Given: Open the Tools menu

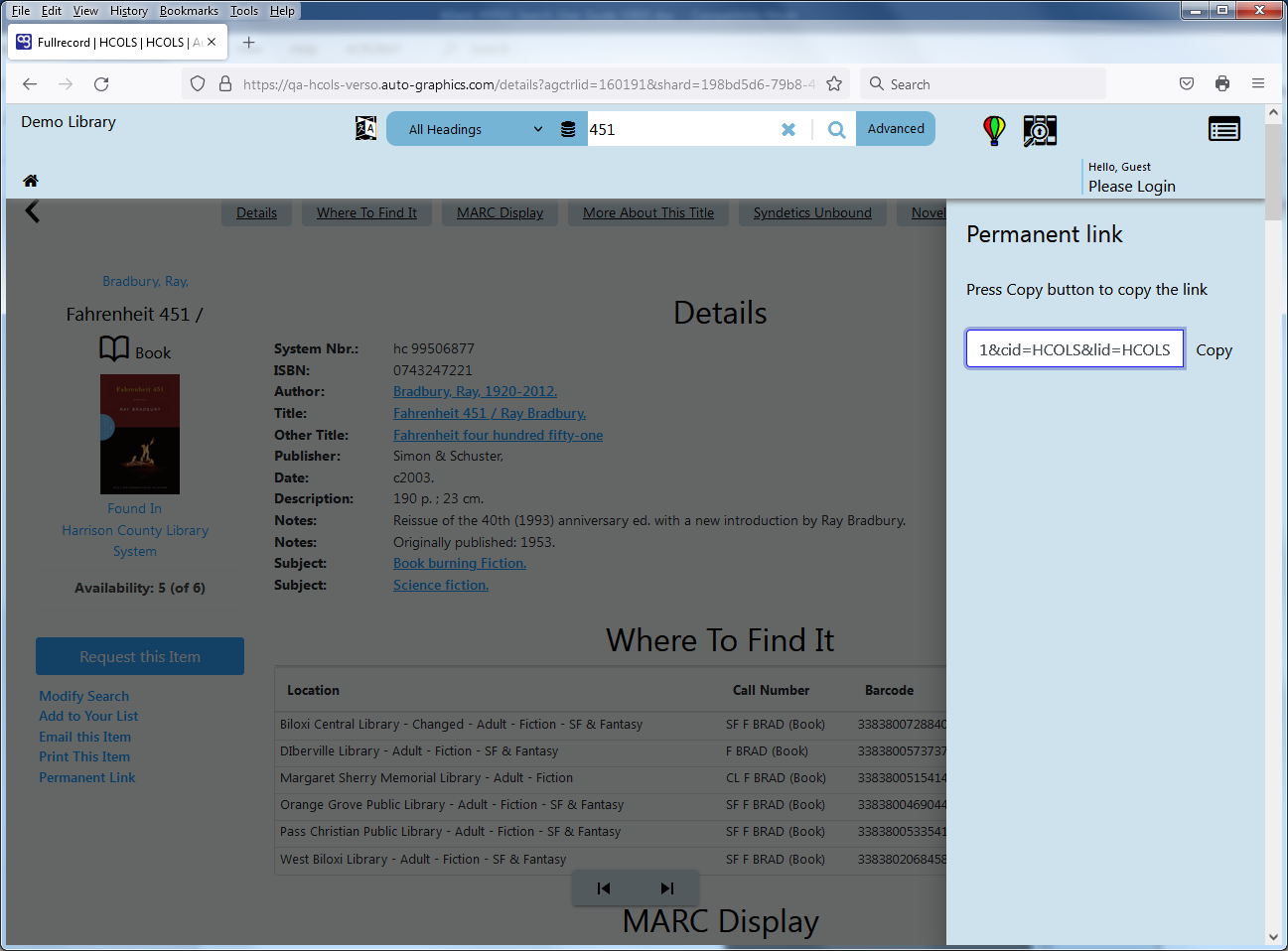Looking at the screenshot, I should coord(244,11).
